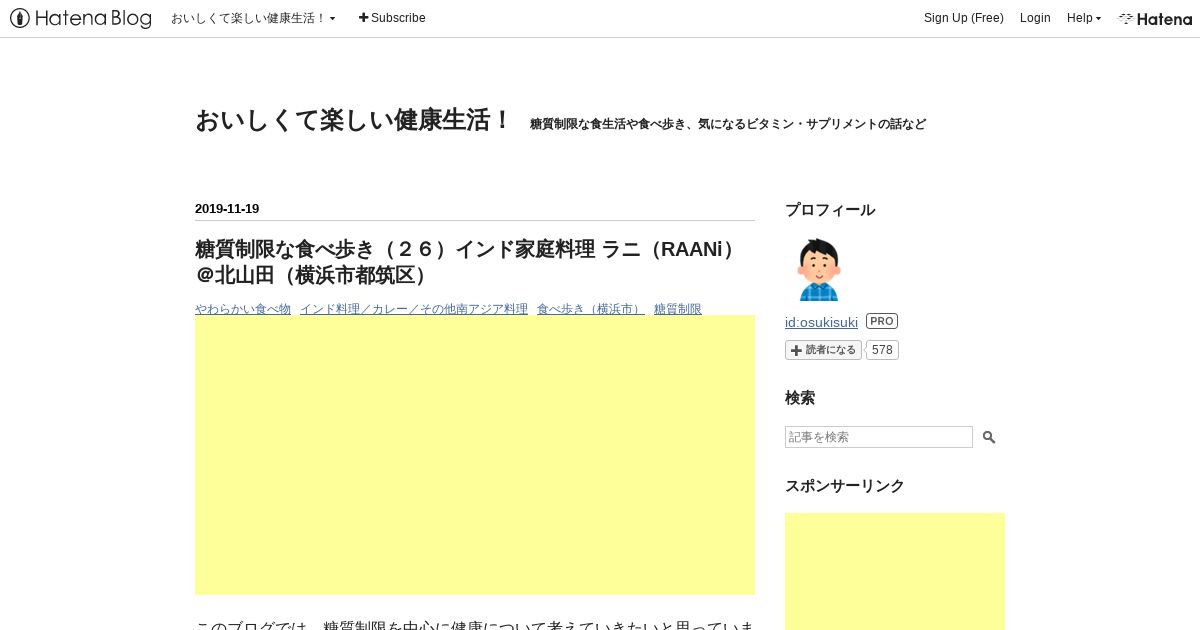Select the 糖質制限 category tag
Viewport: 1200px width, 630px height.
click(678, 309)
